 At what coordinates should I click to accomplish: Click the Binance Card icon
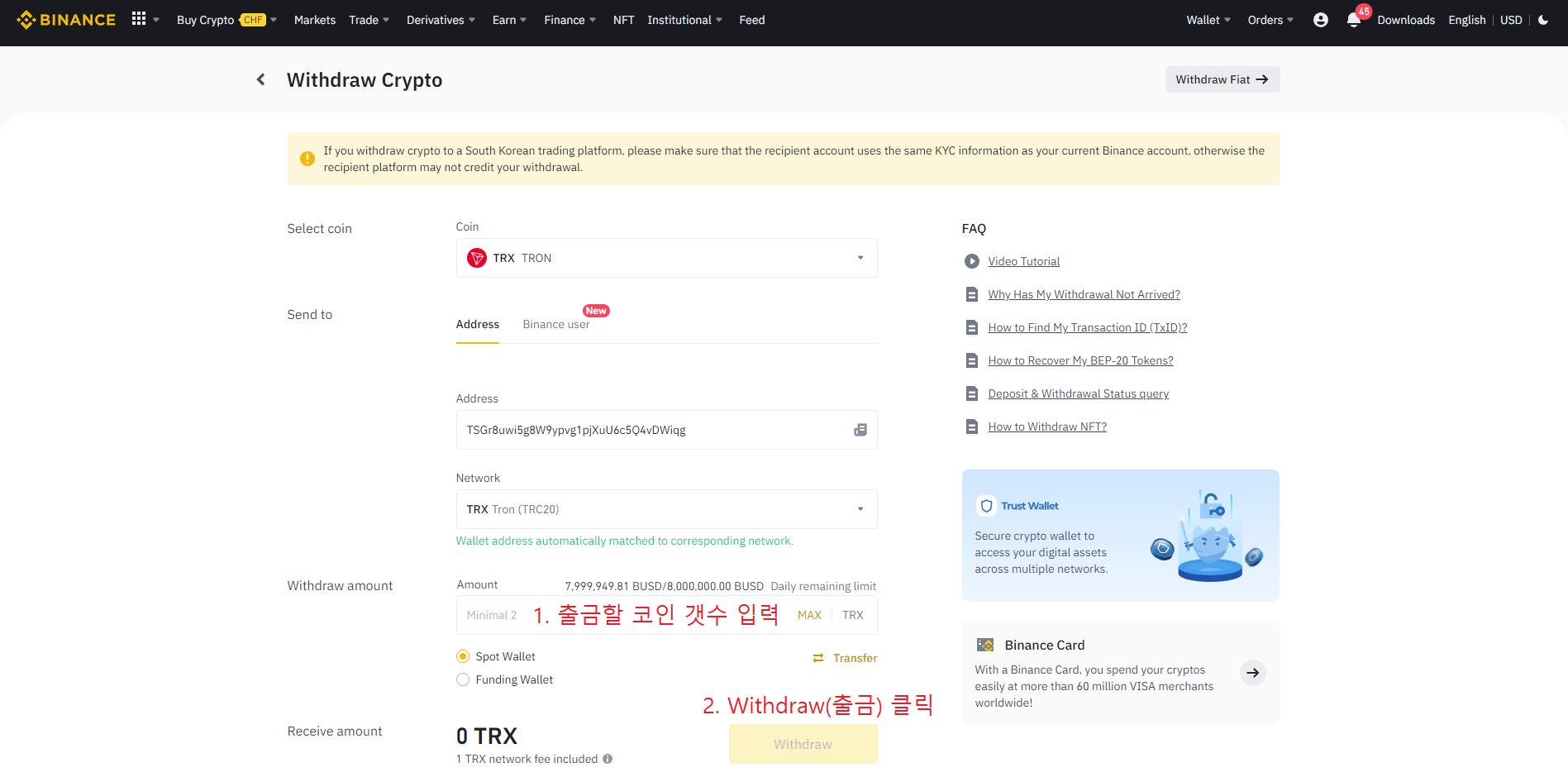coord(985,645)
